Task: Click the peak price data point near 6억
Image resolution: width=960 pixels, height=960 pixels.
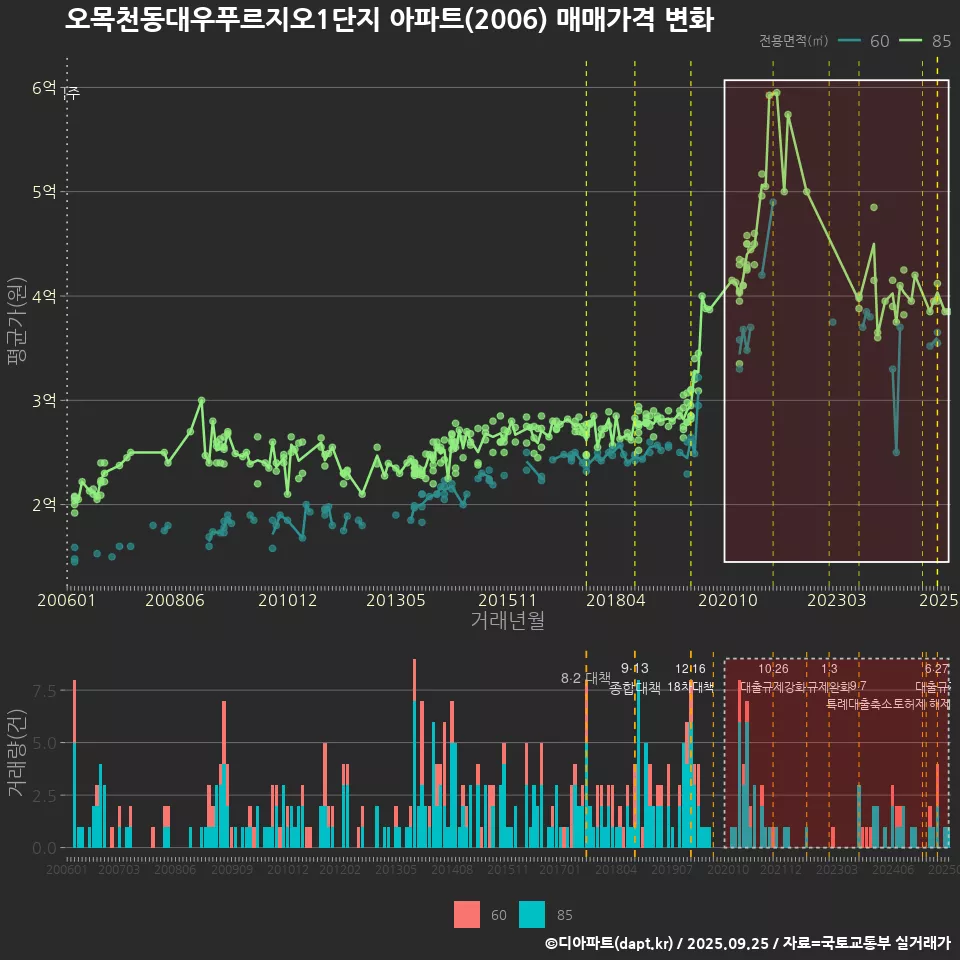Action: click(x=776, y=93)
